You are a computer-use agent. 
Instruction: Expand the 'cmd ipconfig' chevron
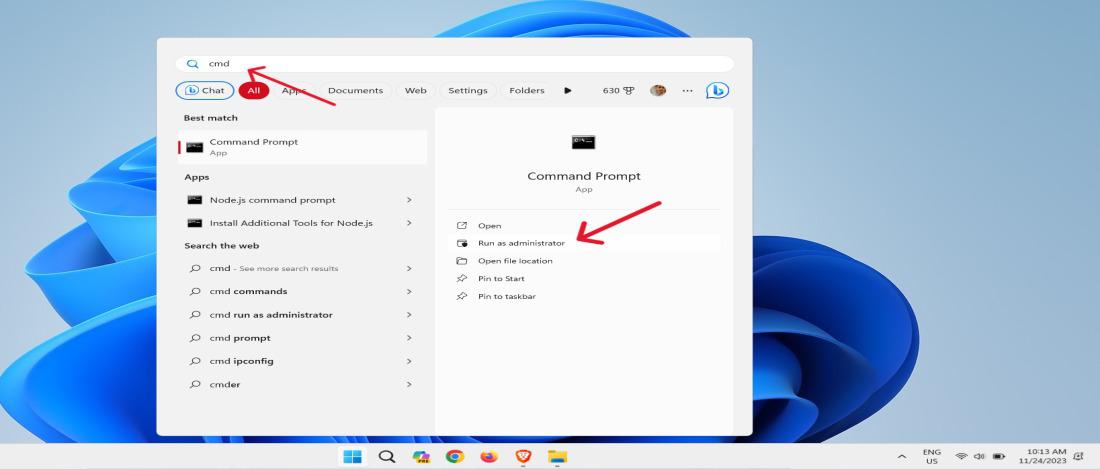(x=409, y=361)
